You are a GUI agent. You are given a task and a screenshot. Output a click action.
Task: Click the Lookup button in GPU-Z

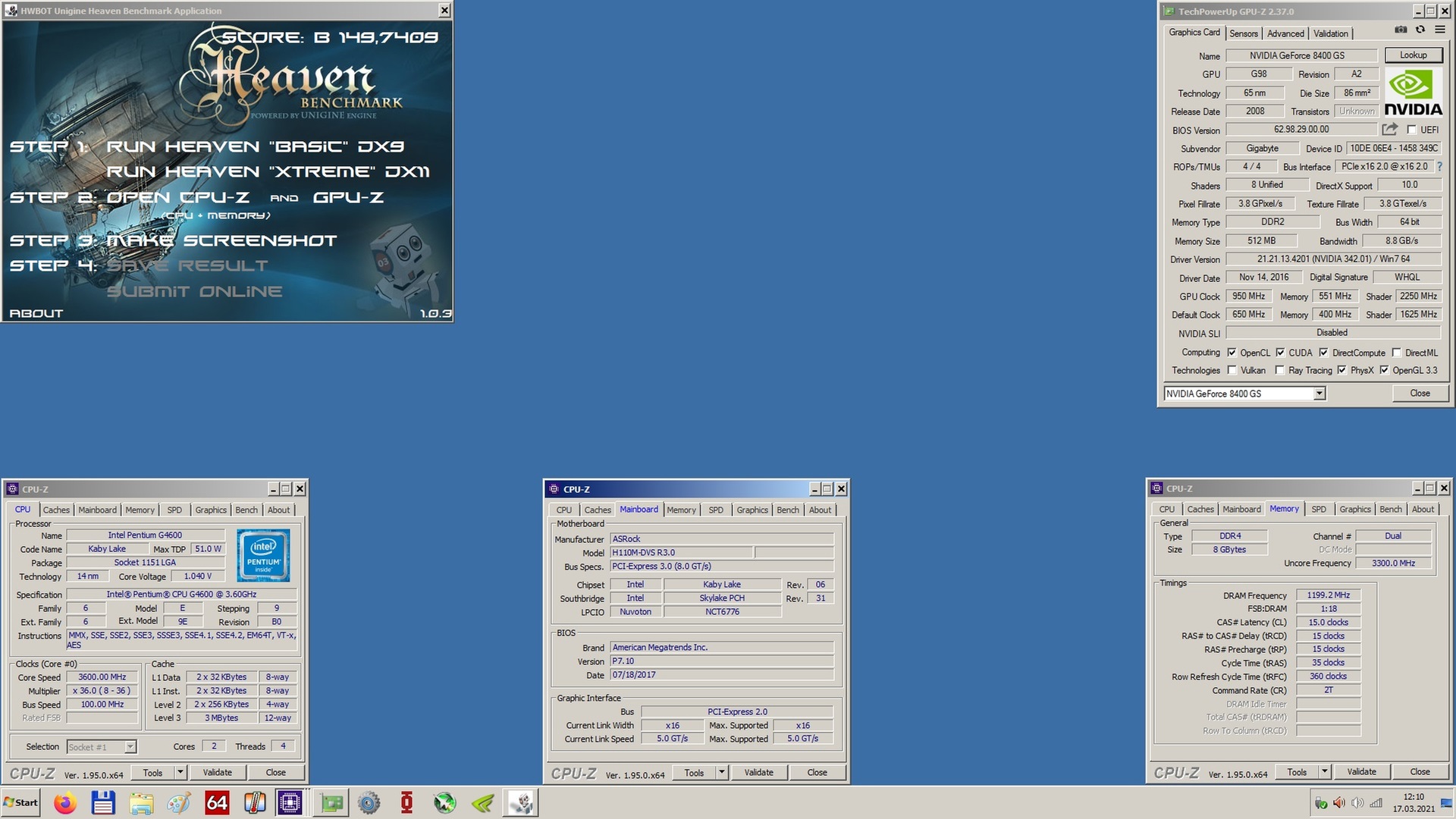tap(1414, 55)
